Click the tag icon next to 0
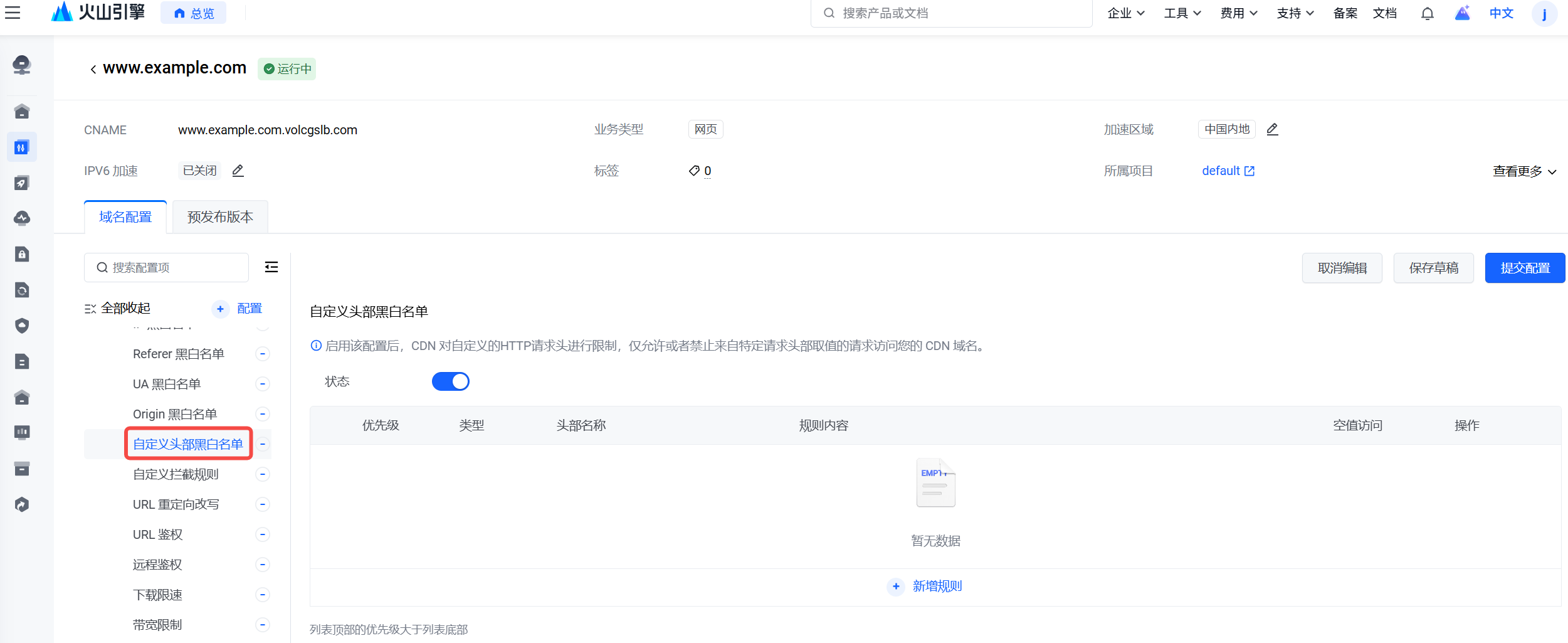Screen dimensions: 1568x643 point(693,171)
